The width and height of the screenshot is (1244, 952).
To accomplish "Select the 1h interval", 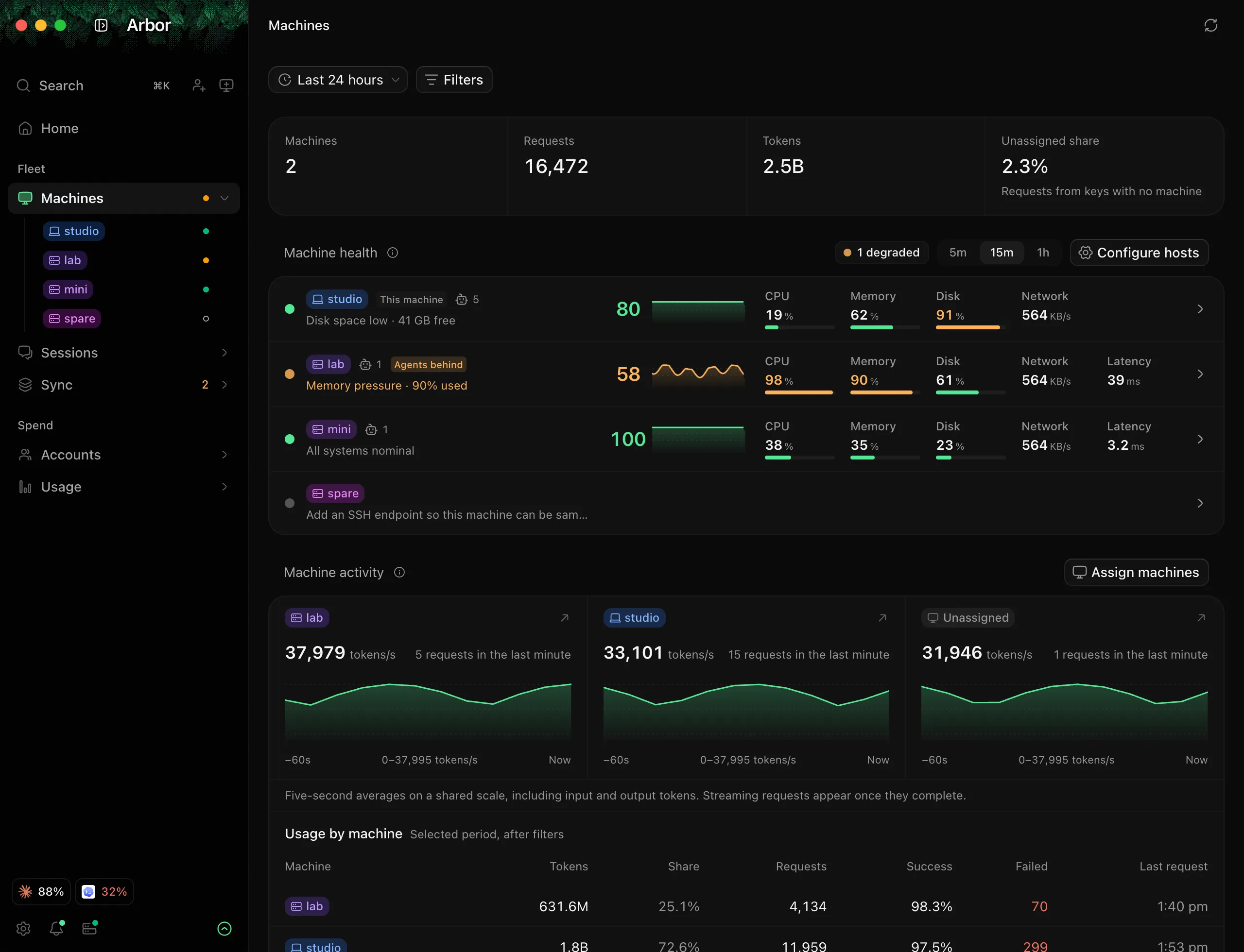I will coord(1043,253).
